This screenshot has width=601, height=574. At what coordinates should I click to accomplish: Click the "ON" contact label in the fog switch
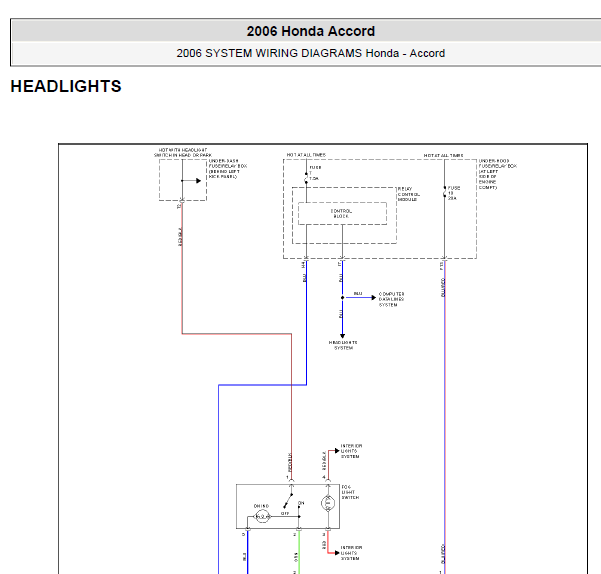coord(301,503)
